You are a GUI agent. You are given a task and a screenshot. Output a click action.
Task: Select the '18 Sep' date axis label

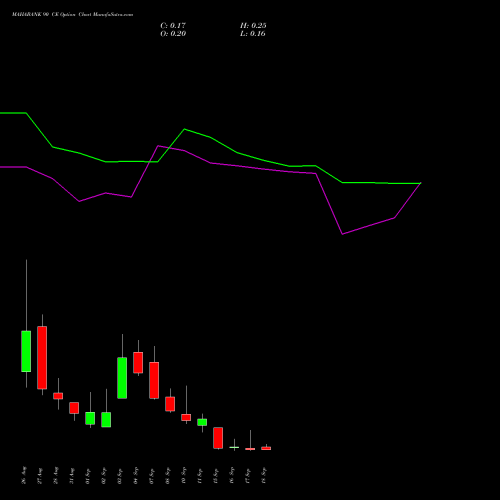264,476
